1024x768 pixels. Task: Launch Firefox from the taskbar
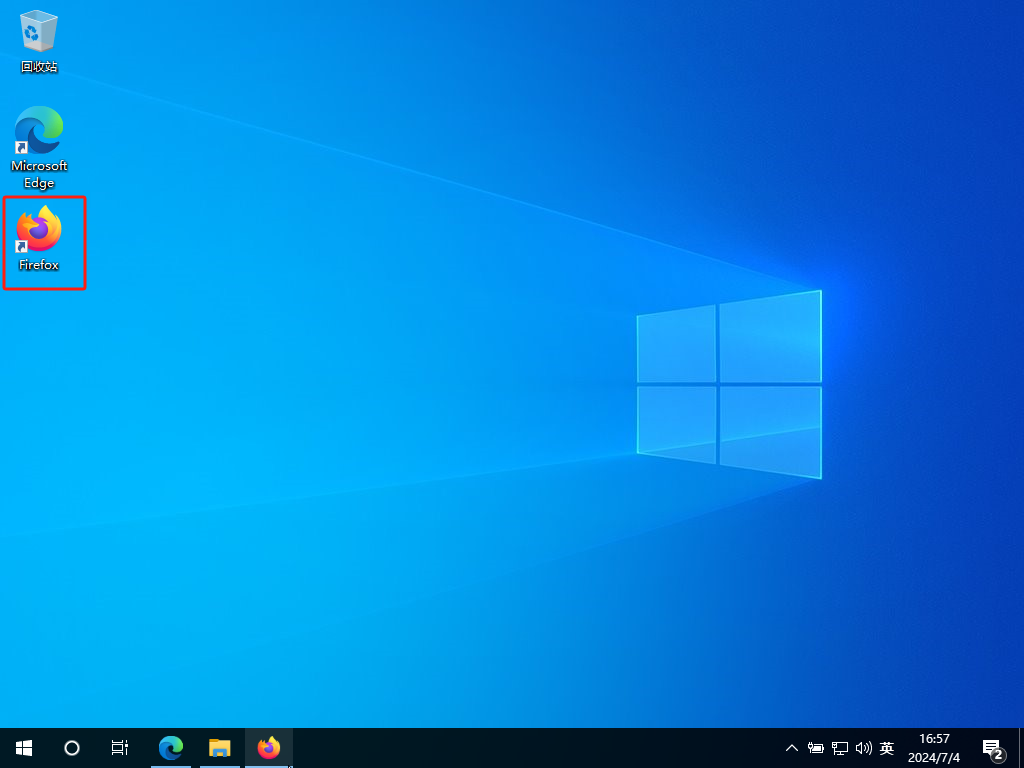click(x=269, y=747)
